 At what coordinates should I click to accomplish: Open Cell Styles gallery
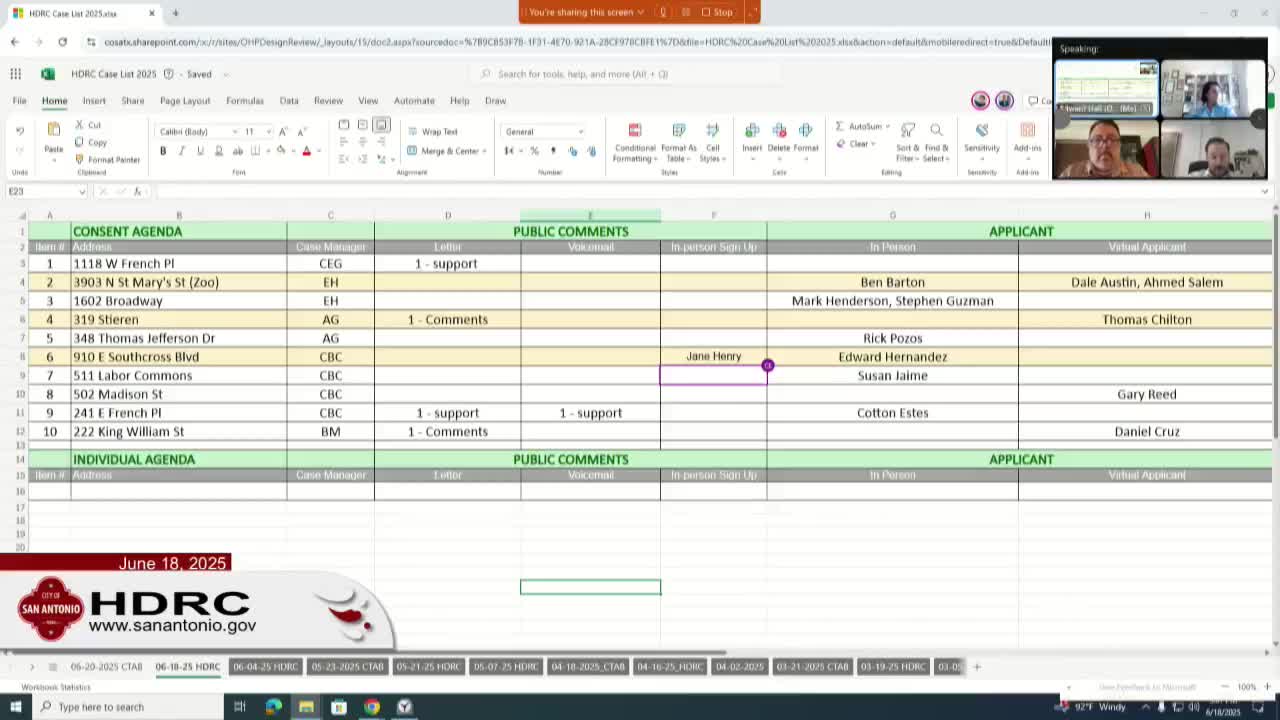(x=712, y=143)
